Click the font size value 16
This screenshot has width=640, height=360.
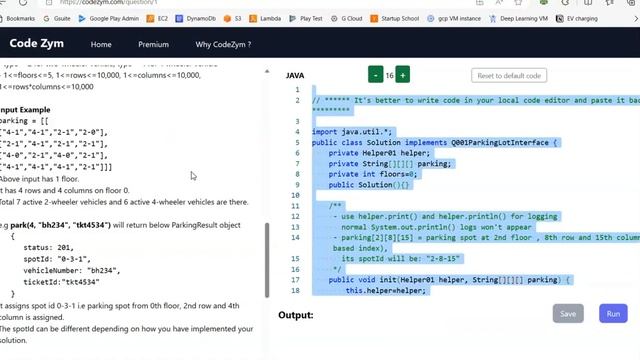[389, 76]
